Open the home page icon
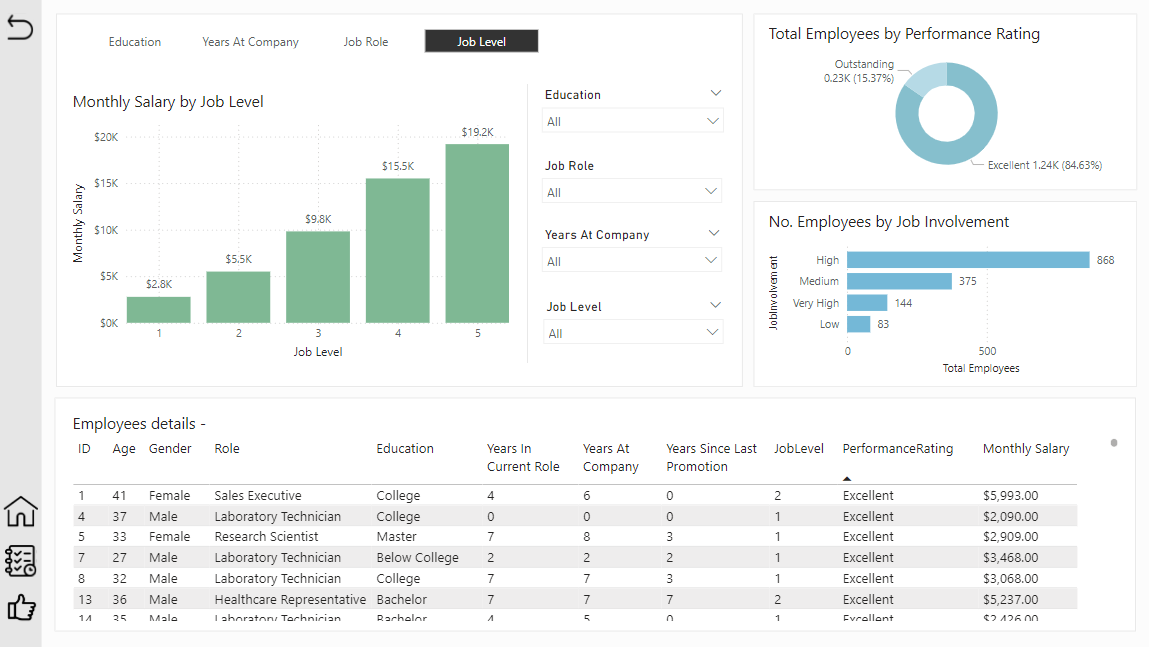This screenshot has width=1149, height=647. 20,511
